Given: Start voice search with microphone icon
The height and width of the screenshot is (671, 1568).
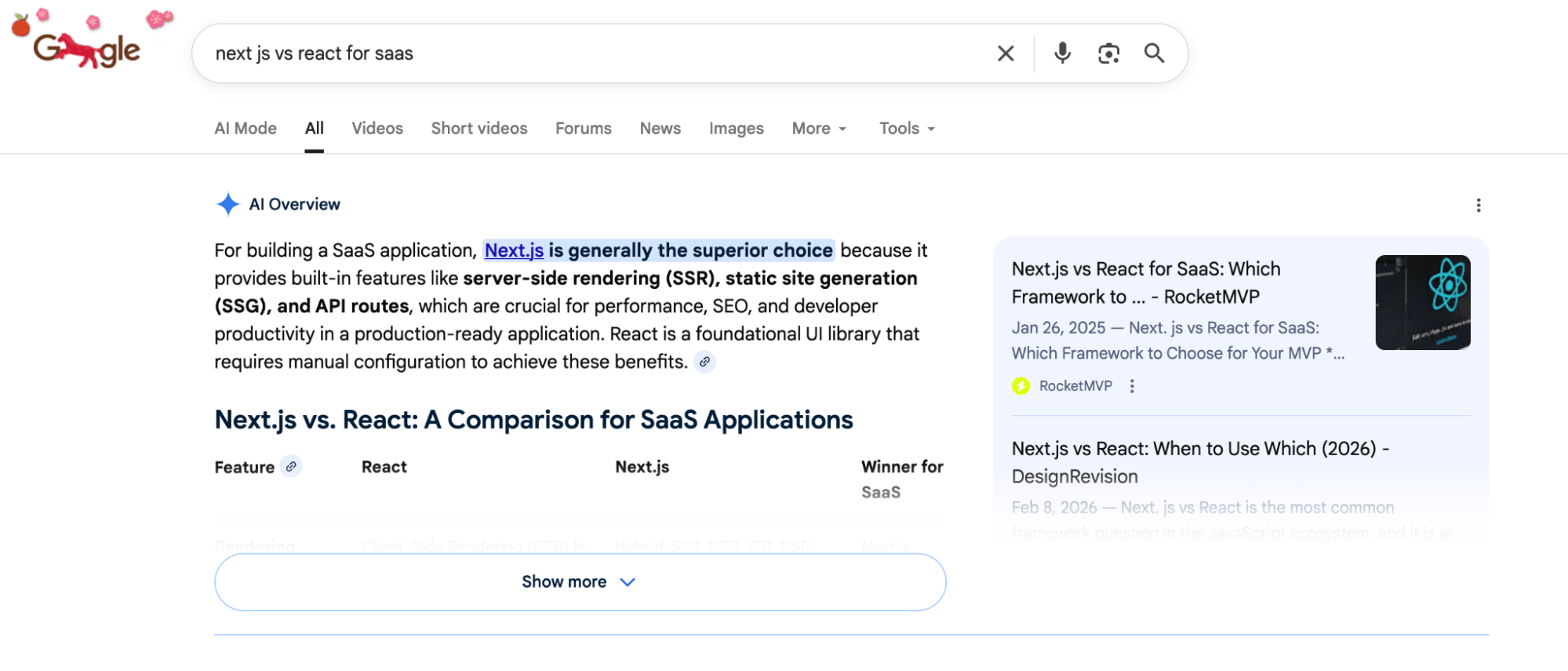Looking at the screenshot, I should tap(1062, 53).
